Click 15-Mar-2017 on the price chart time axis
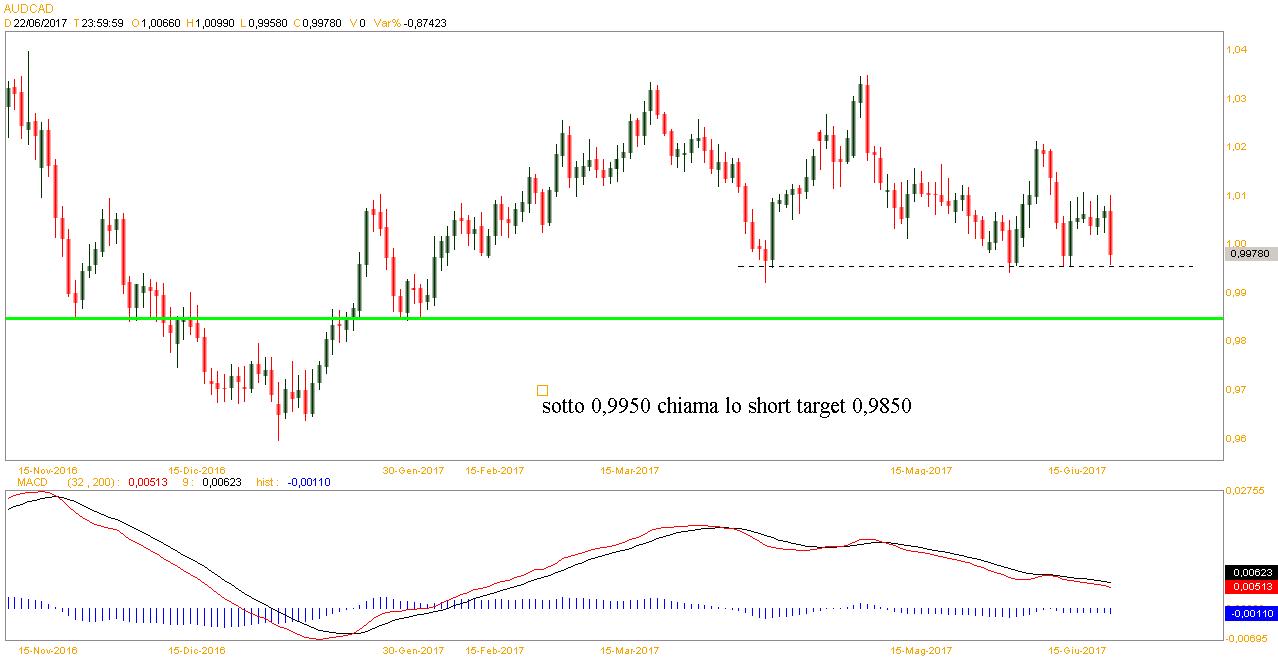This screenshot has height=668, width=1278. tap(628, 470)
